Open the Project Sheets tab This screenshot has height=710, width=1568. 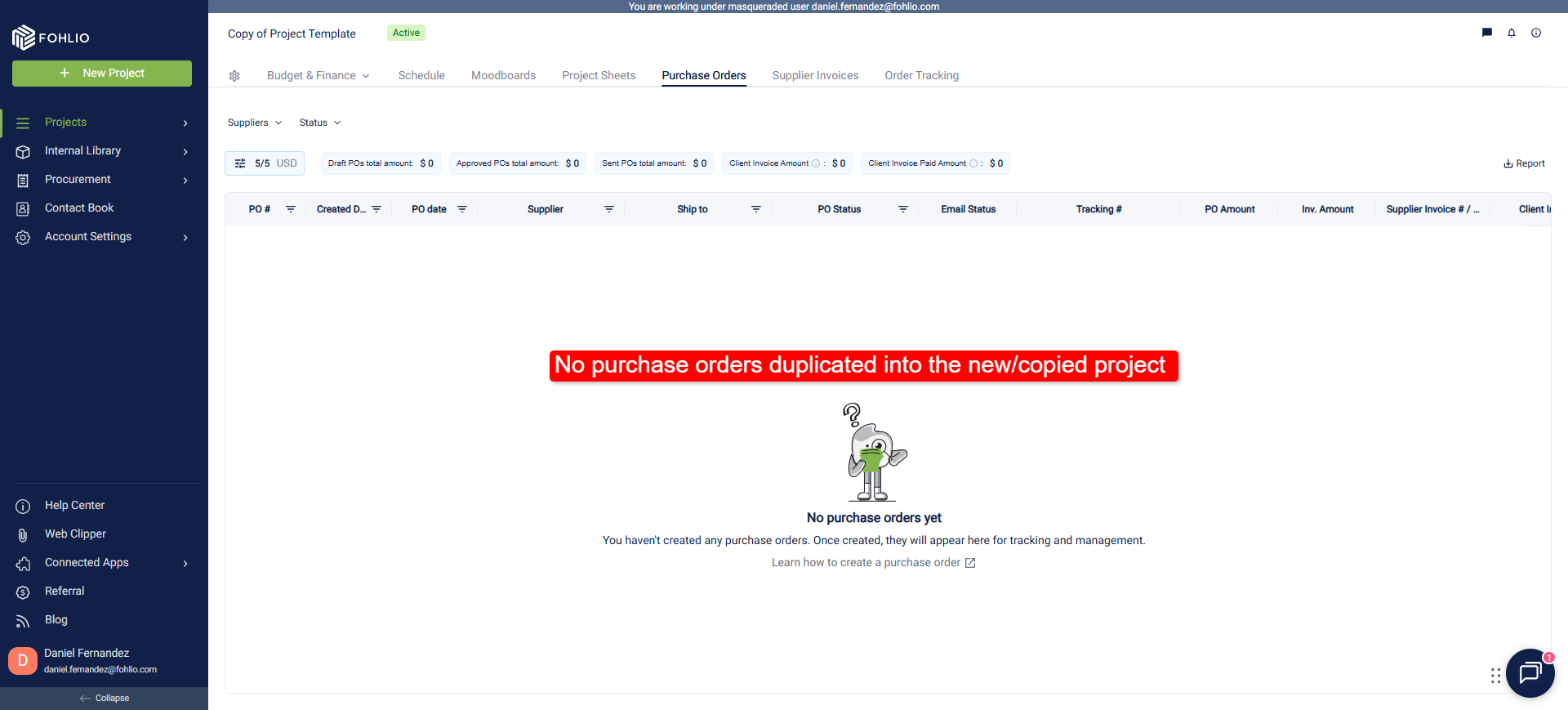(599, 75)
